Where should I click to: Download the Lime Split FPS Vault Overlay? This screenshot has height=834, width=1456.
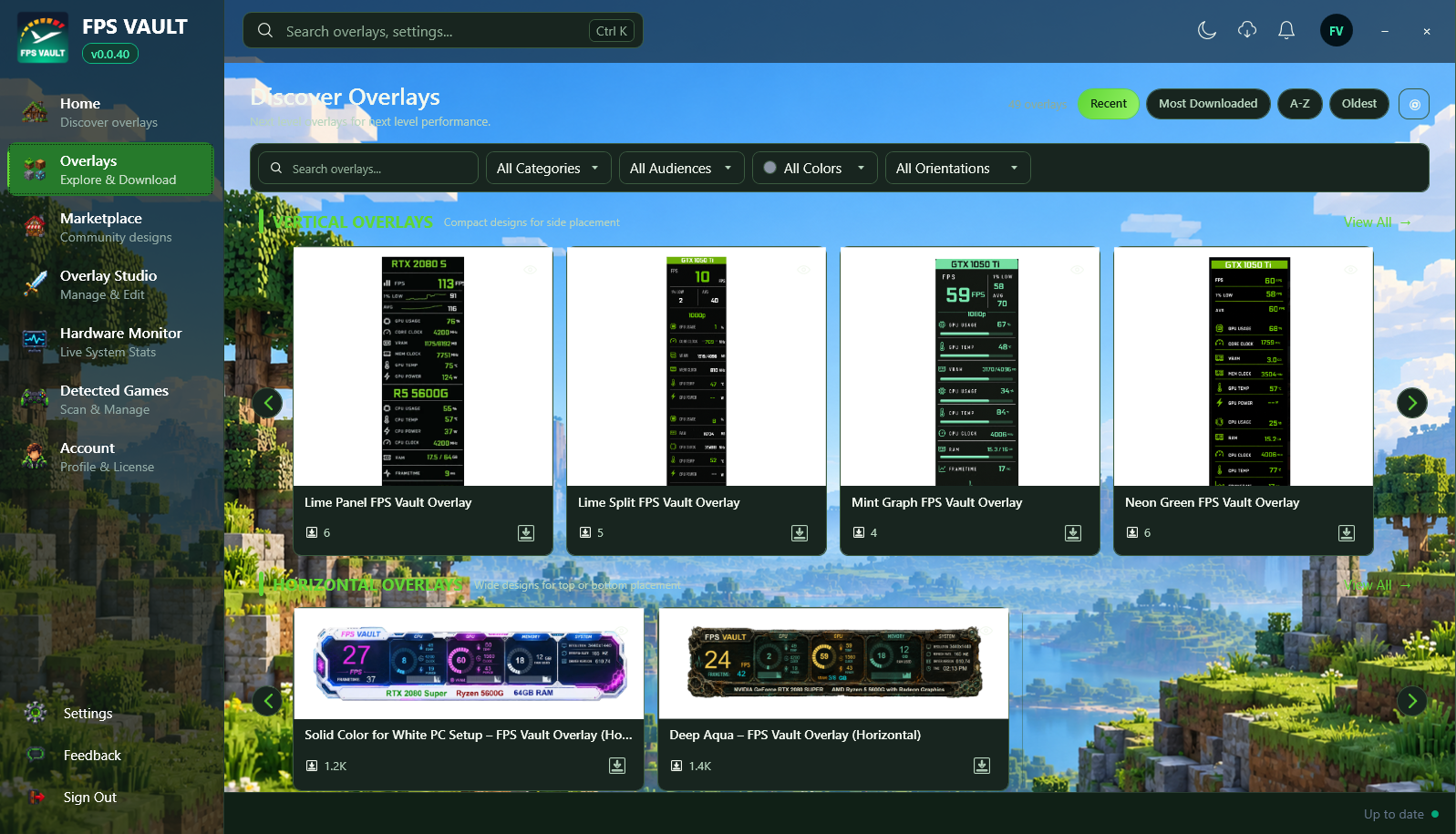pyautogui.click(x=800, y=533)
